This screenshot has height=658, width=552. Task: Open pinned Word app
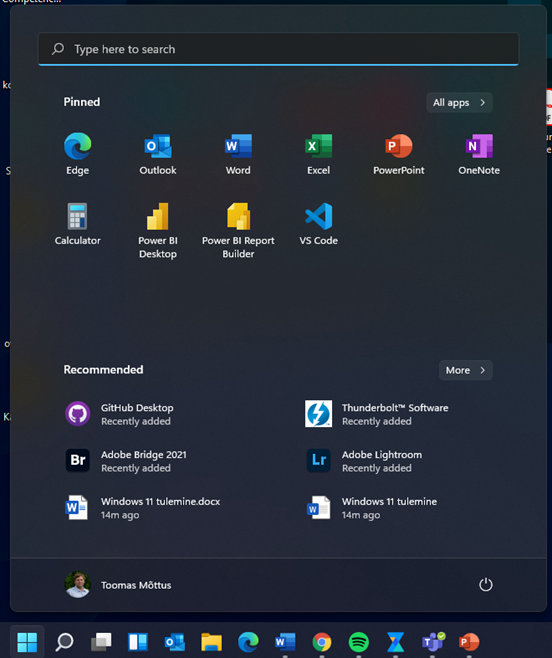(x=238, y=154)
